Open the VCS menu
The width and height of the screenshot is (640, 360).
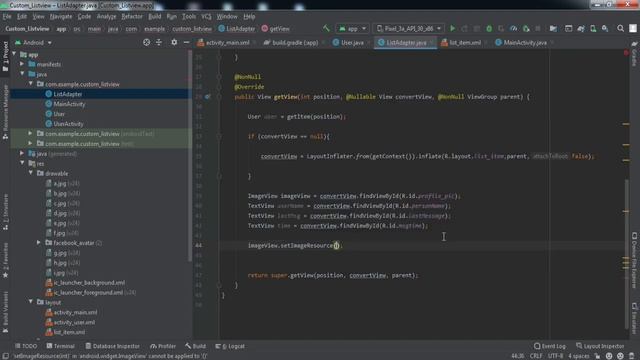(x=206, y=16)
